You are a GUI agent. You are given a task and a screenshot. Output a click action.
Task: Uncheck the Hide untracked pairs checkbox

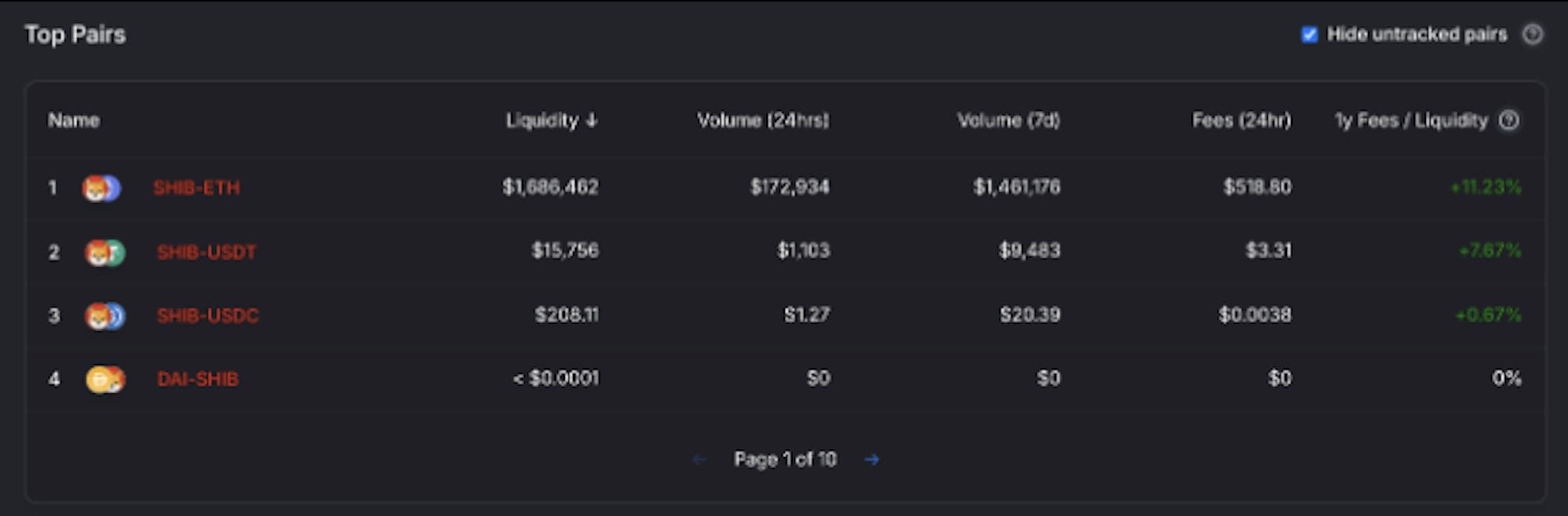tap(1309, 35)
